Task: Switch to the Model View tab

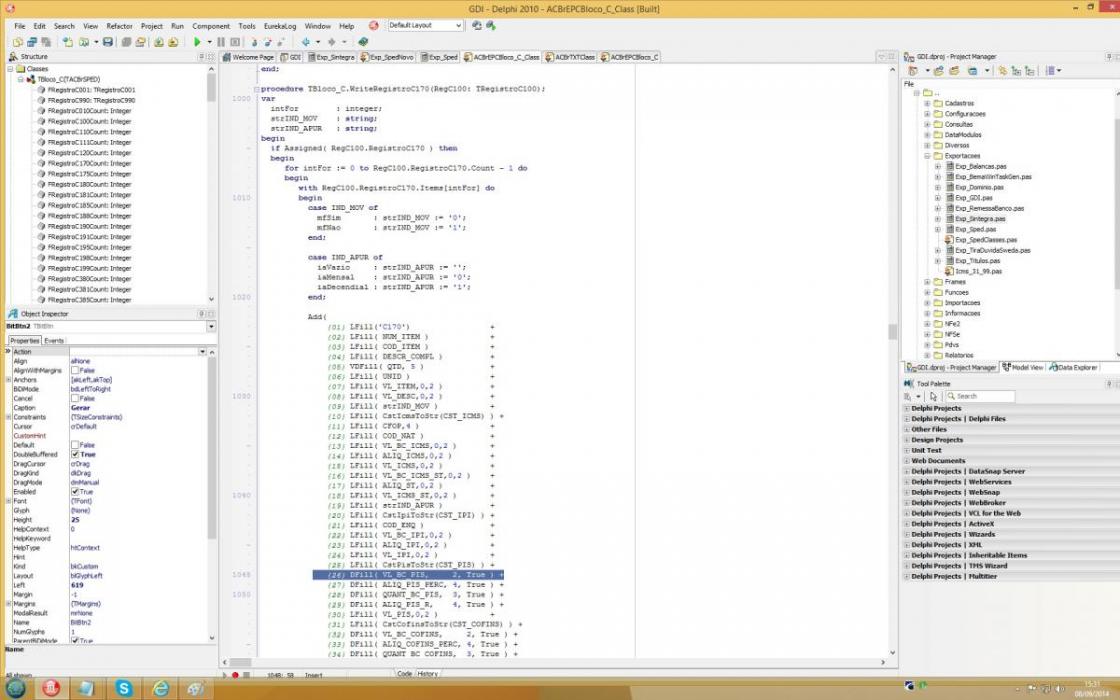Action: coord(1022,367)
